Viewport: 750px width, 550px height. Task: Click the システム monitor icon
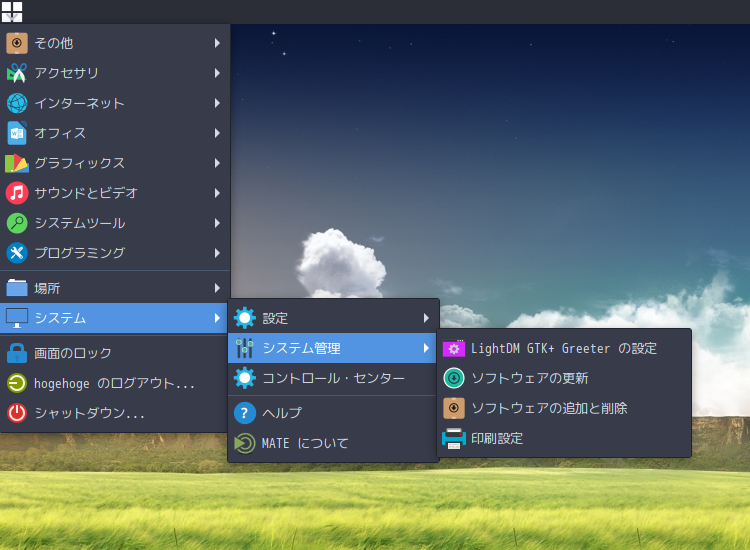click(17, 318)
